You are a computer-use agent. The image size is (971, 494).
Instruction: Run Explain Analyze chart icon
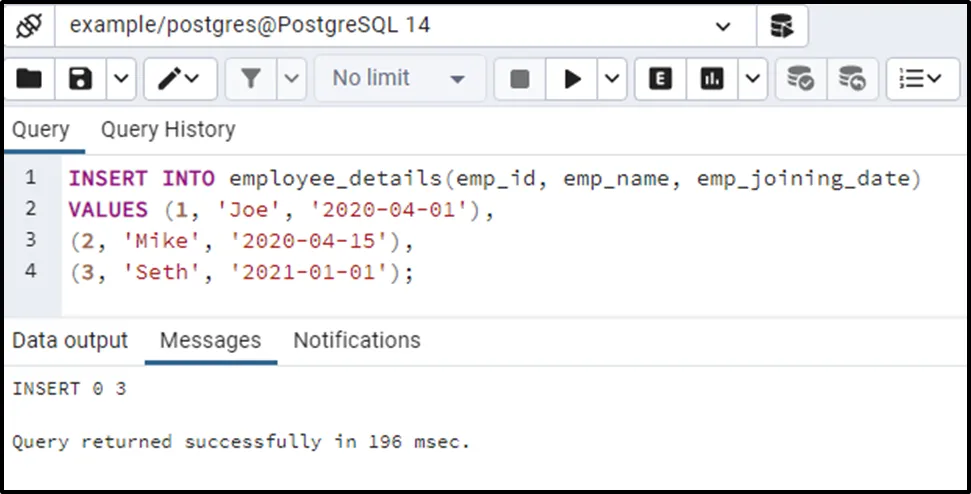[x=712, y=79]
